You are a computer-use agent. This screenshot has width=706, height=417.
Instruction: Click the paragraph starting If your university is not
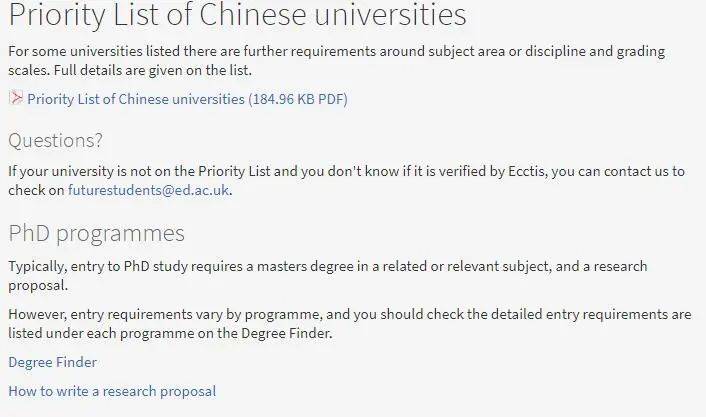point(346,181)
